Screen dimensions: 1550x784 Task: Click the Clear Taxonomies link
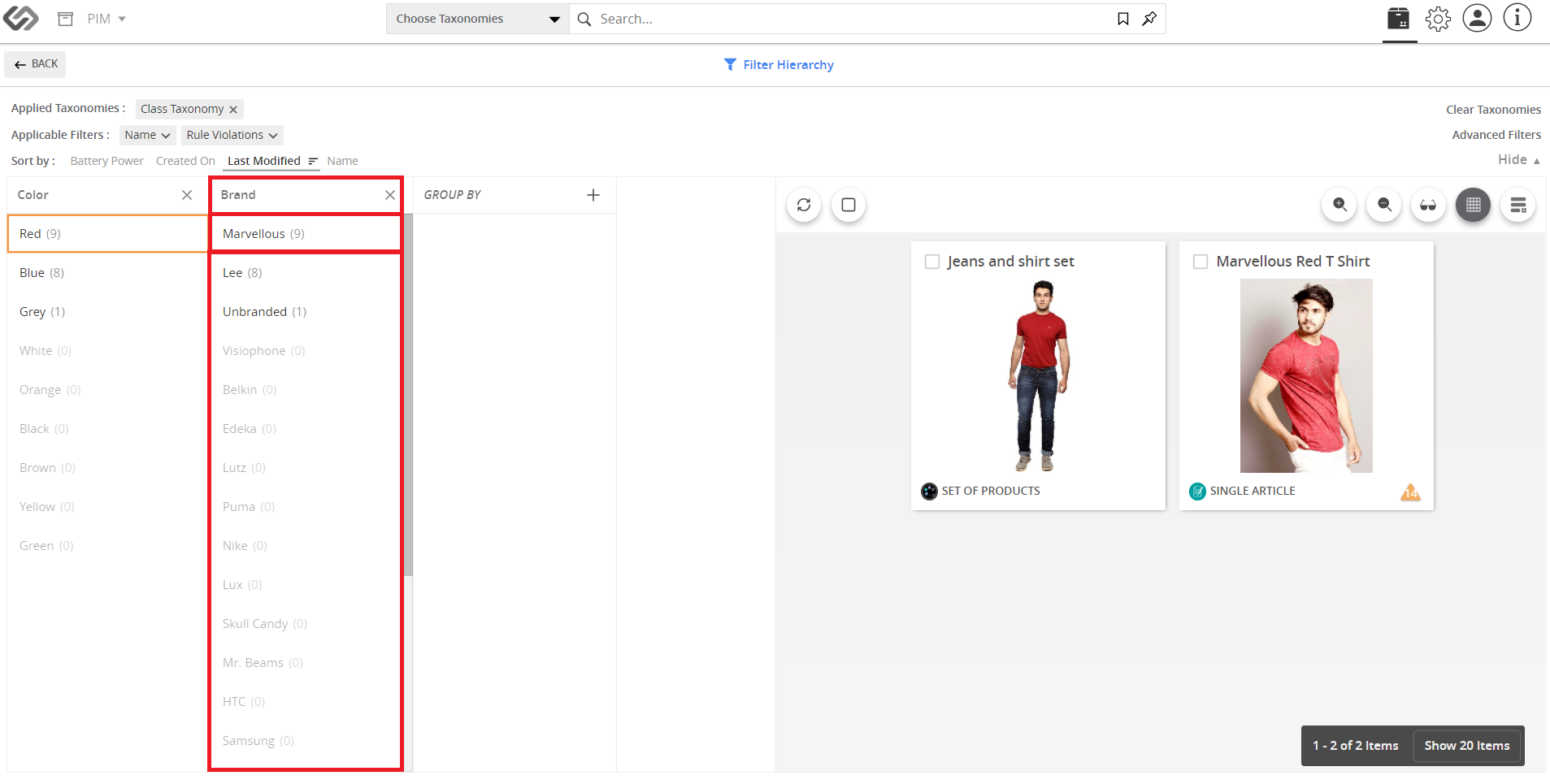click(x=1493, y=110)
